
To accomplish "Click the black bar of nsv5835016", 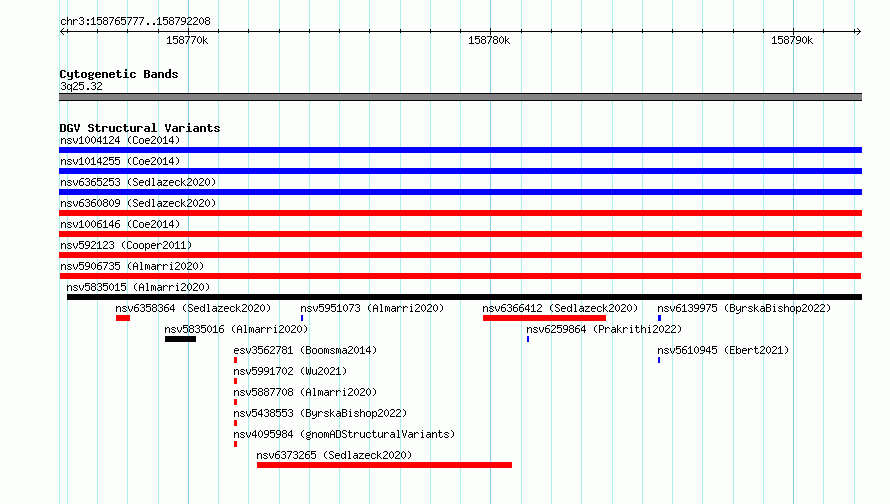I will click(x=180, y=339).
